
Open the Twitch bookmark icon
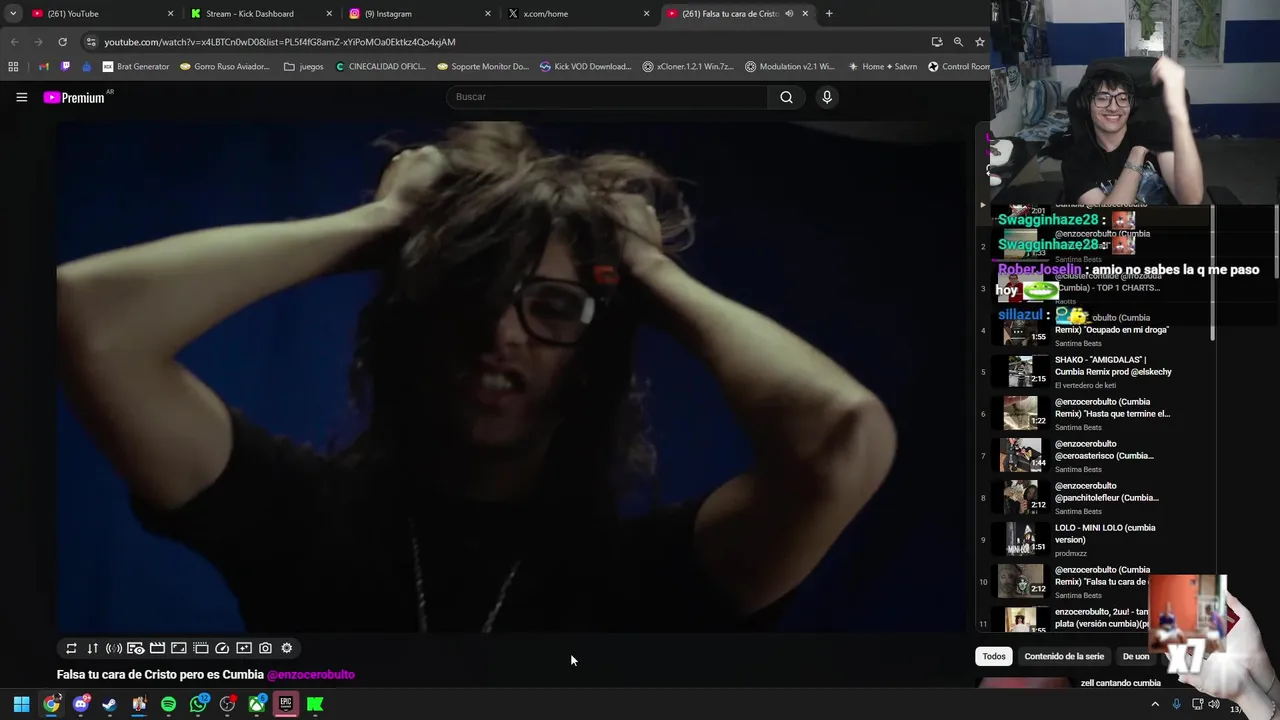tap(66, 67)
